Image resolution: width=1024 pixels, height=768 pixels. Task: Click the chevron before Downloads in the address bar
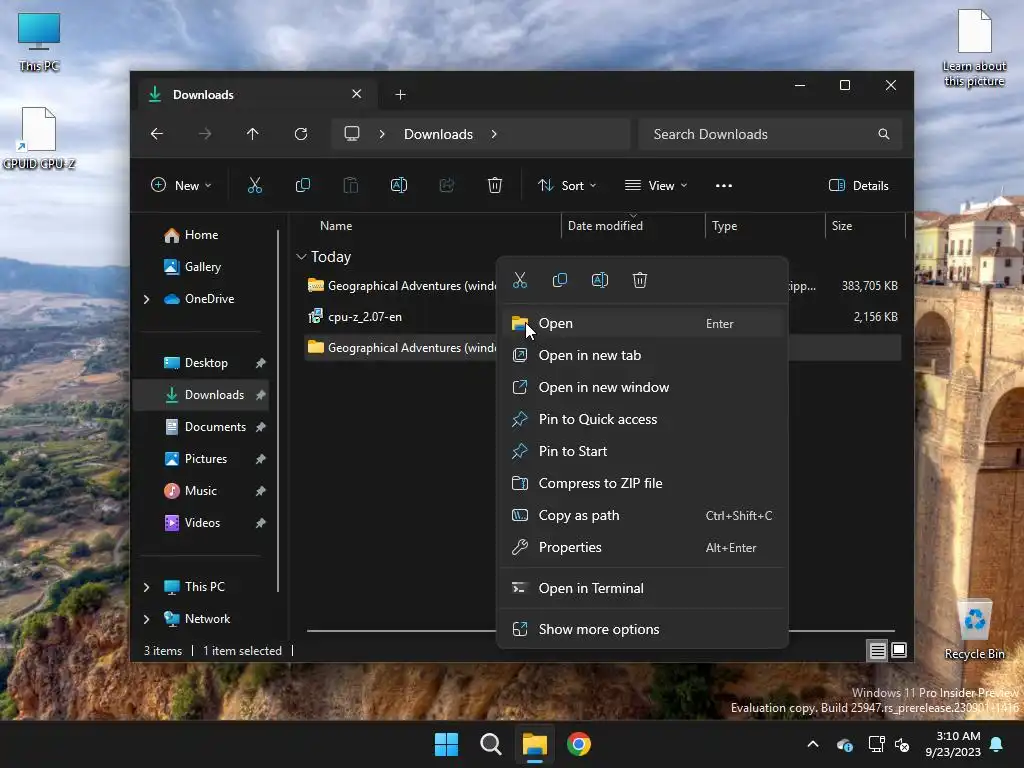pos(382,134)
